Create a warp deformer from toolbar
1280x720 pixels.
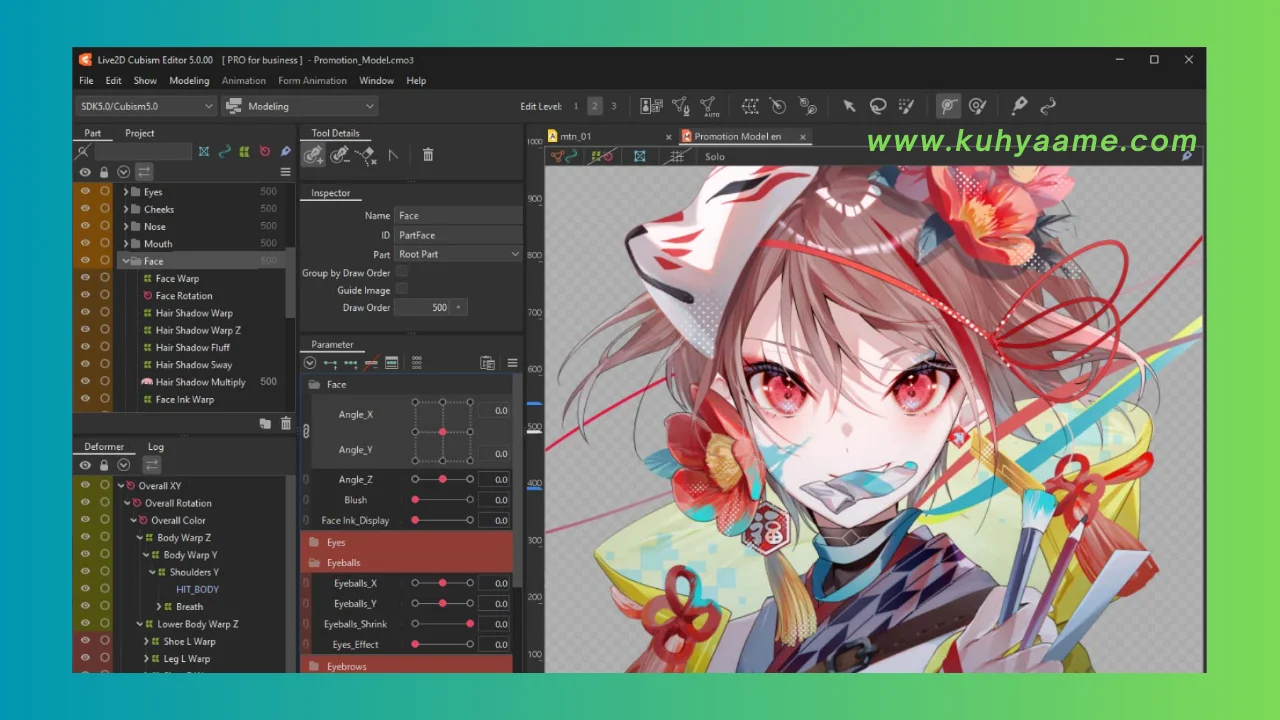click(x=750, y=106)
